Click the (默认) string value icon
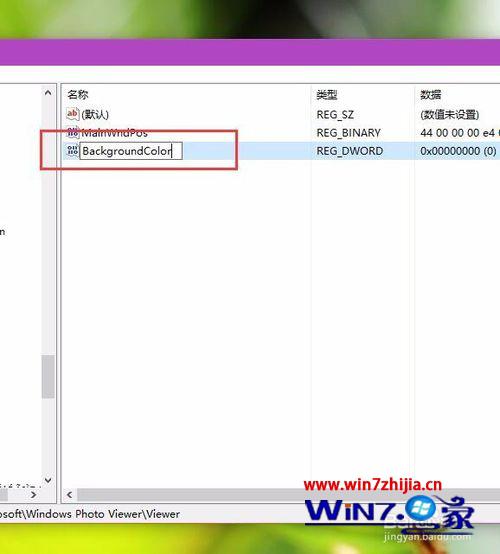 pos(72,114)
